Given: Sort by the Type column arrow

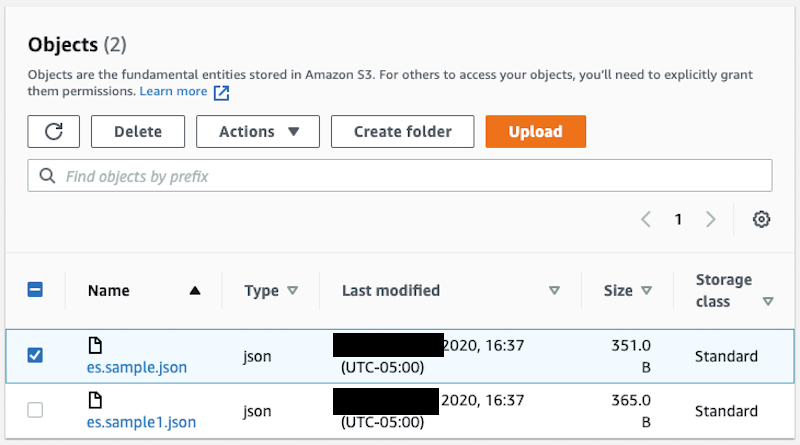Looking at the screenshot, I should pyautogui.click(x=292, y=290).
